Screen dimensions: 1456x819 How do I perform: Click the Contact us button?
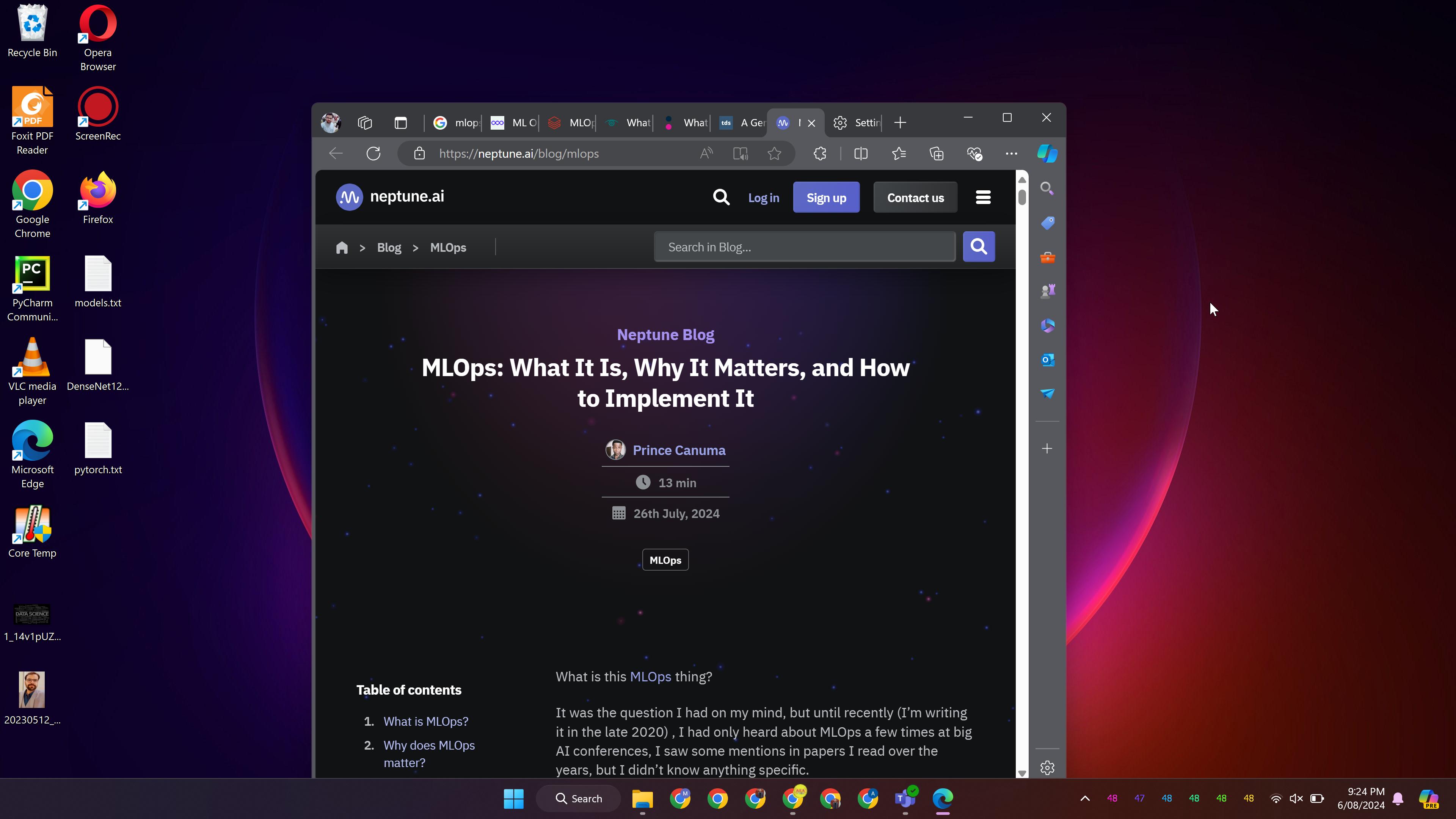point(916,197)
